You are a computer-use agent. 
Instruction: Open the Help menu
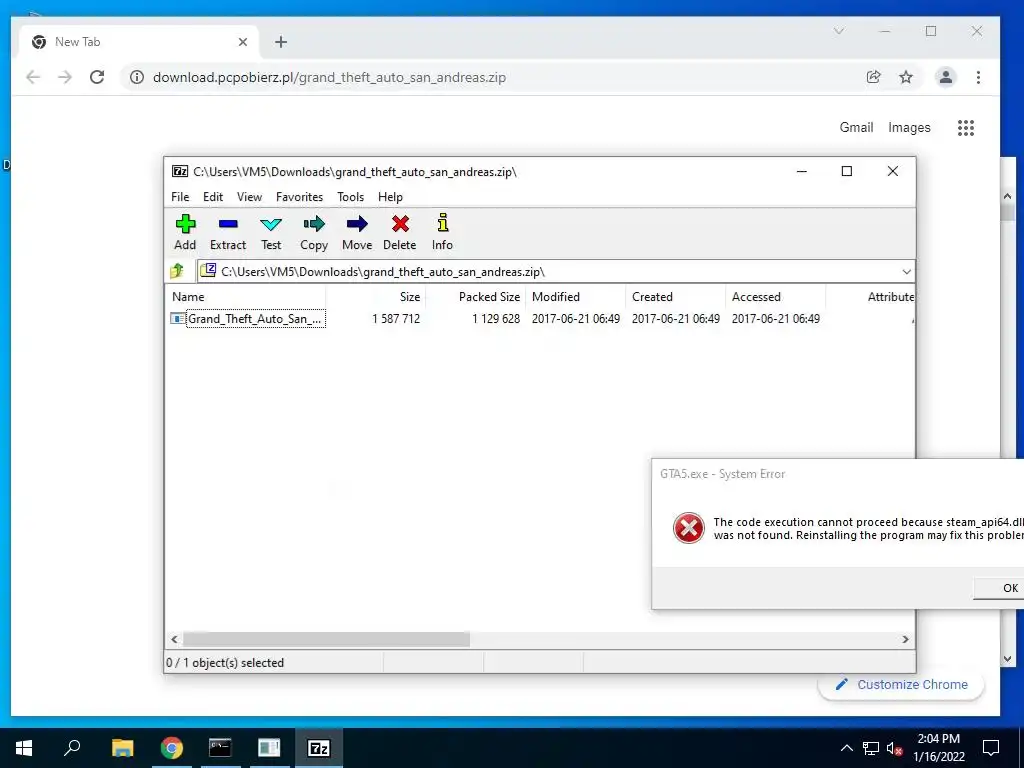click(390, 197)
